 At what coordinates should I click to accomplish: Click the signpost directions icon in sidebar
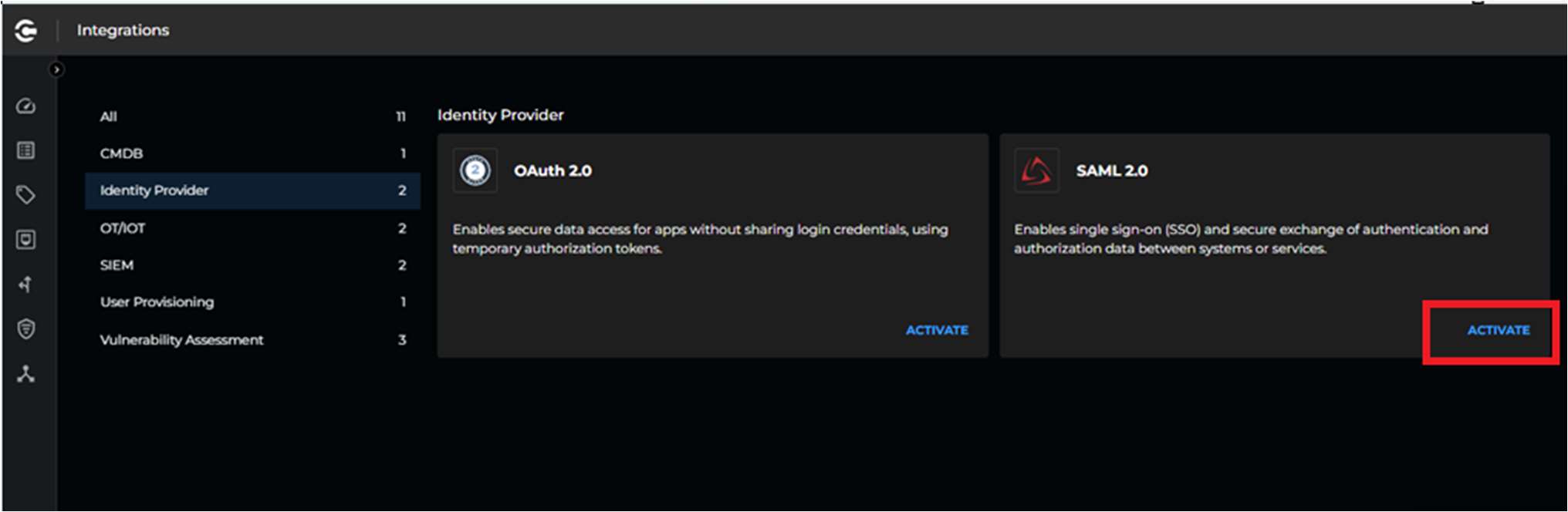pos(25,285)
